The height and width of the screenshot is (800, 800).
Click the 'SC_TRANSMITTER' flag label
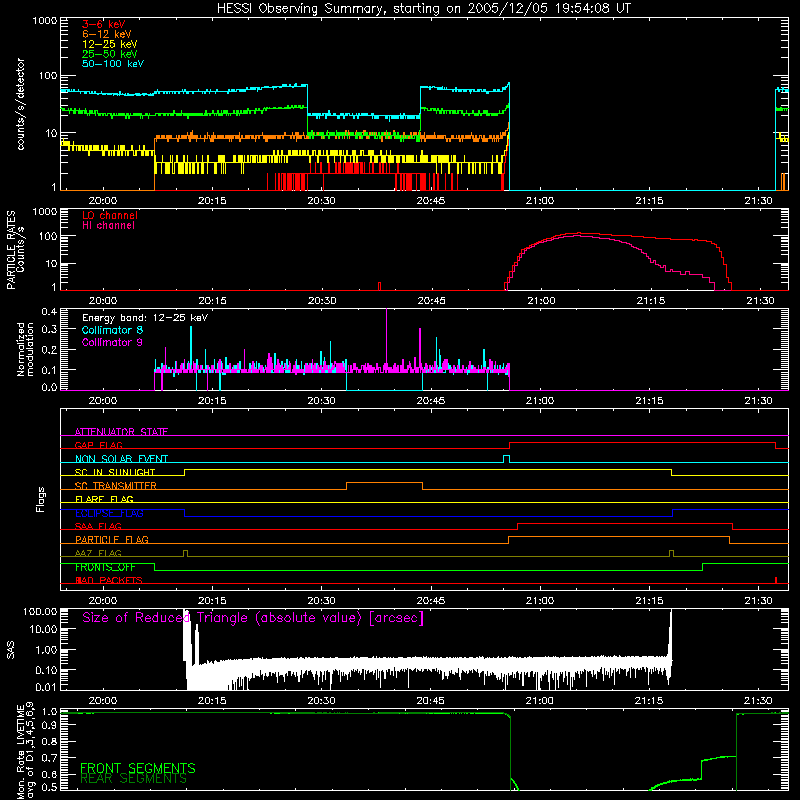pos(115,486)
